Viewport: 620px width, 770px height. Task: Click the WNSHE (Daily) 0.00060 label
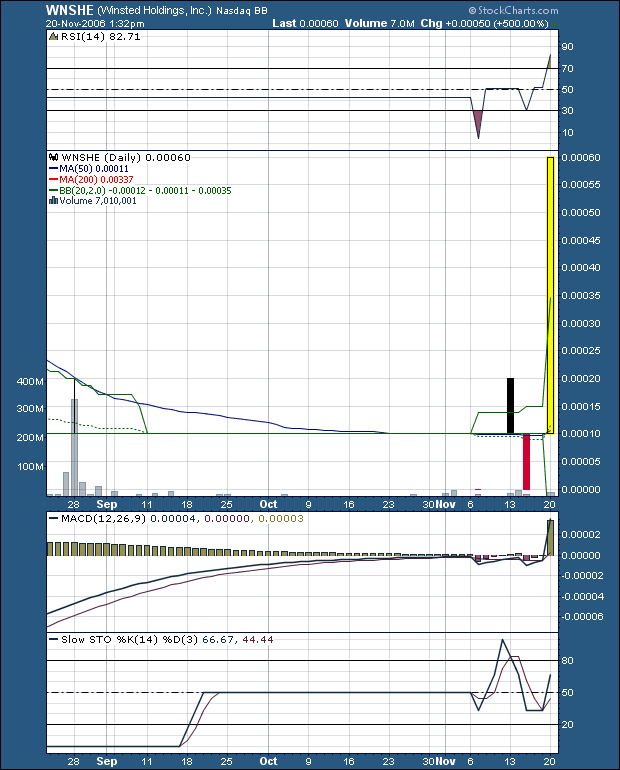pos(126,158)
